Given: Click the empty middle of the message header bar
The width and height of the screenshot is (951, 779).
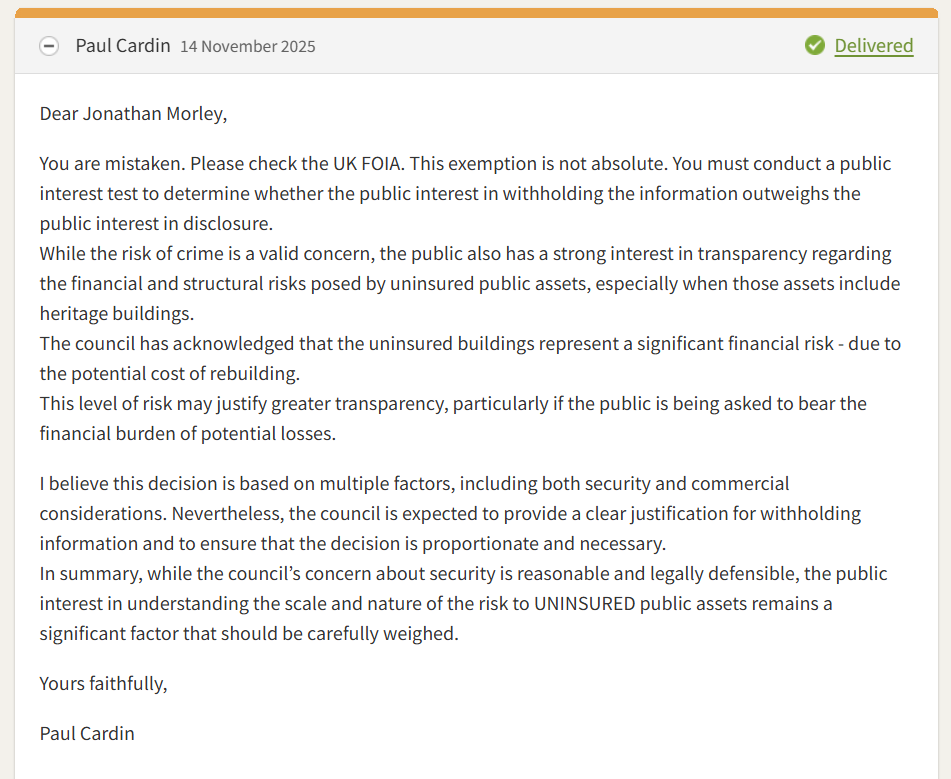Looking at the screenshot, I should tap(560, 46).
